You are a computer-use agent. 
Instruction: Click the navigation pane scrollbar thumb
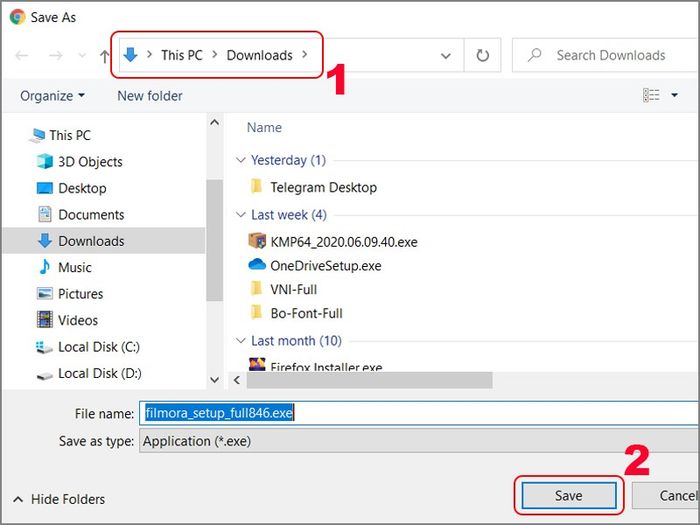pos(215,240)
